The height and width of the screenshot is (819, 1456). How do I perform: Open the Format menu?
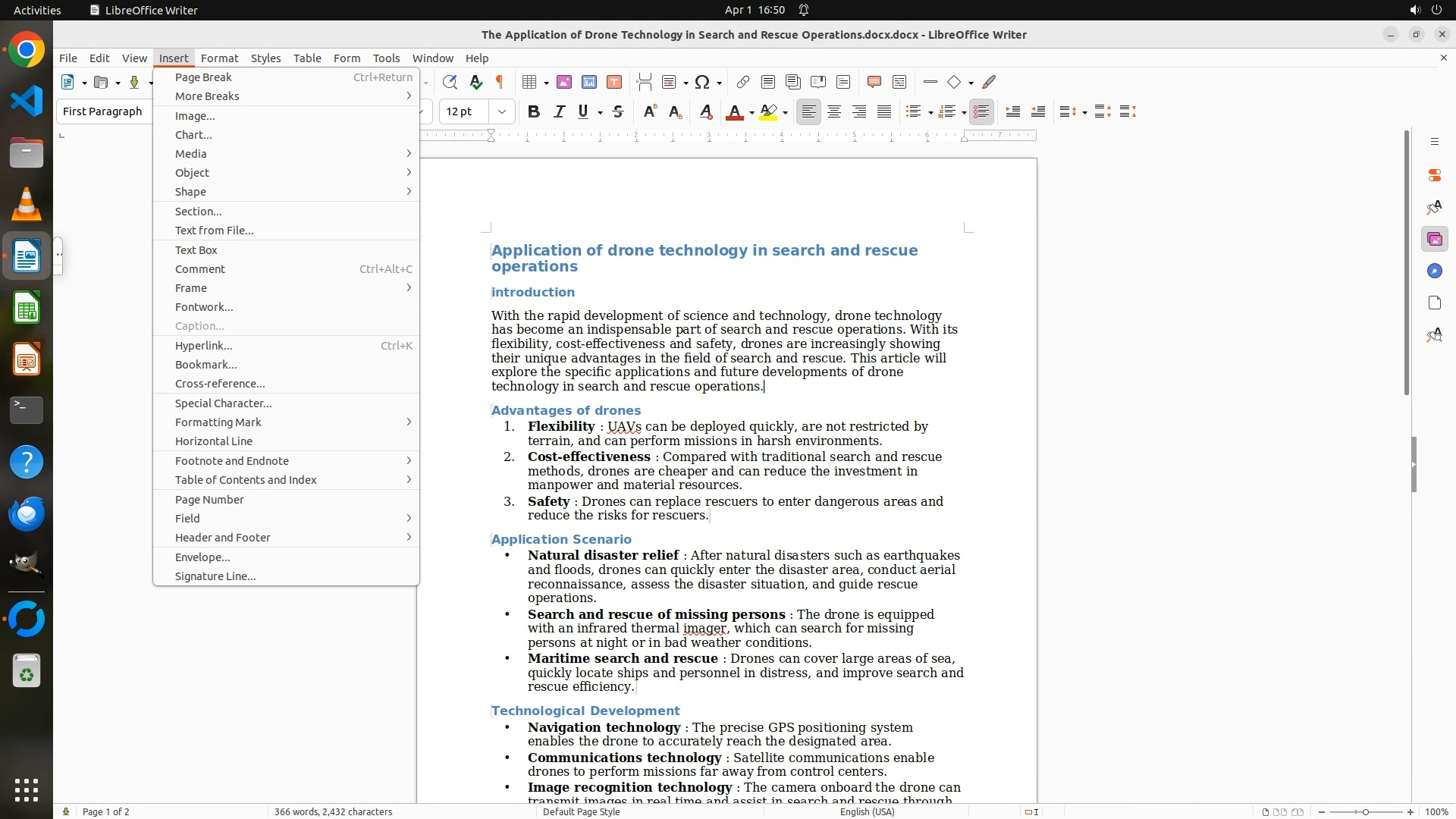click(219, 58)
